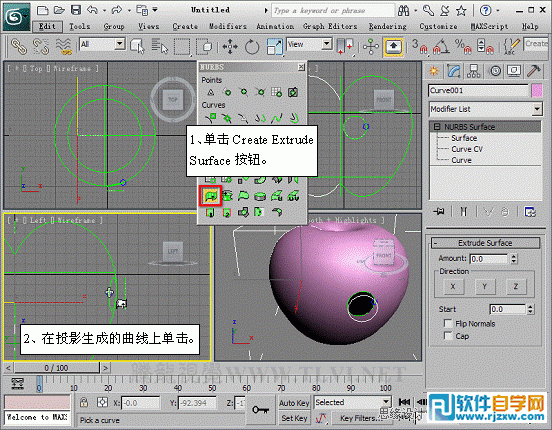
Task: Enable the Cap checkbox
Action: [x=448, y=336]
